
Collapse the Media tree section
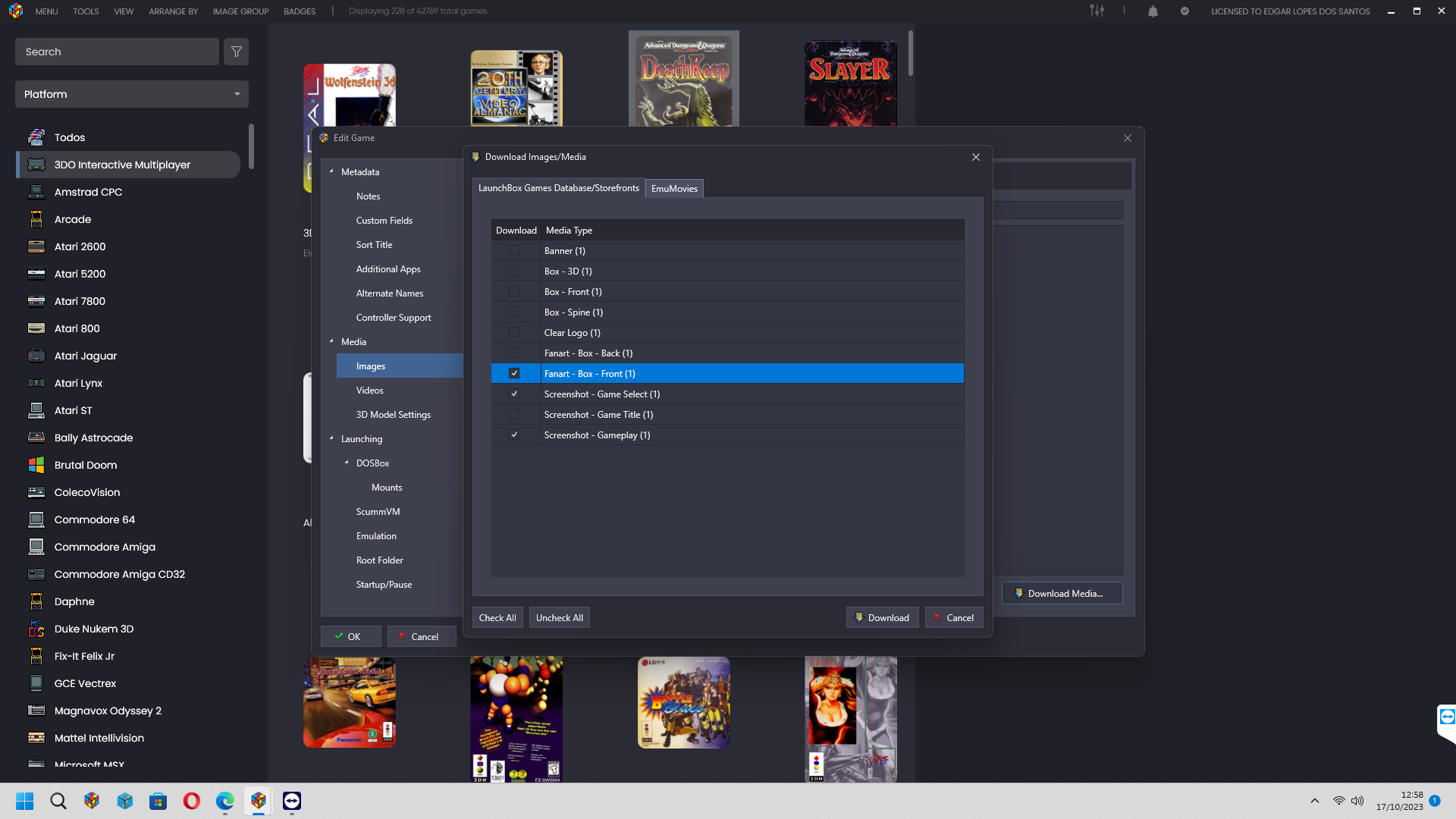pyautogui.click(x=331, y=341)
